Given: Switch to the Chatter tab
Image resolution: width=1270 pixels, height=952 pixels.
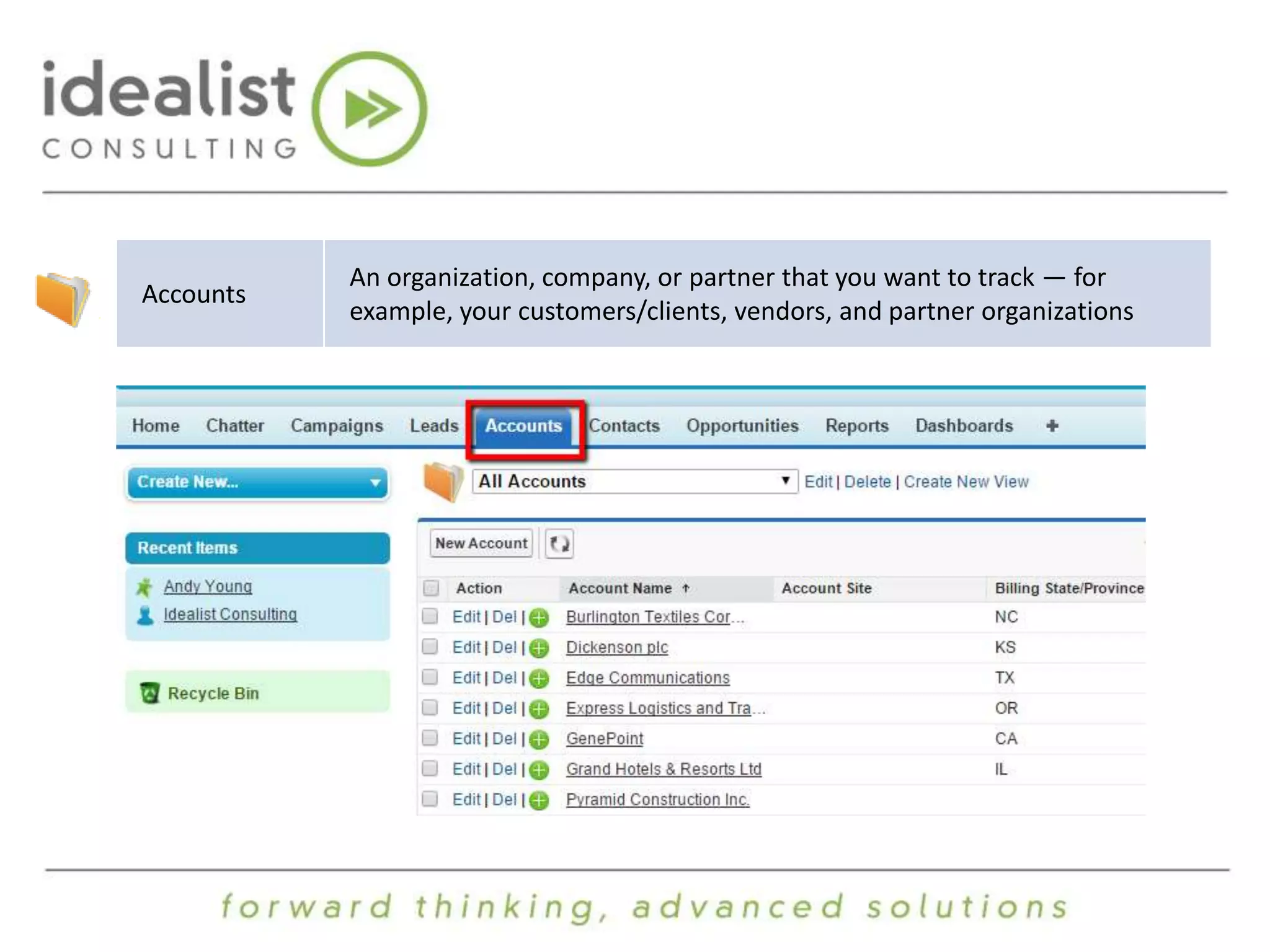Looking at the screenshot, I should tap(235, 426).
